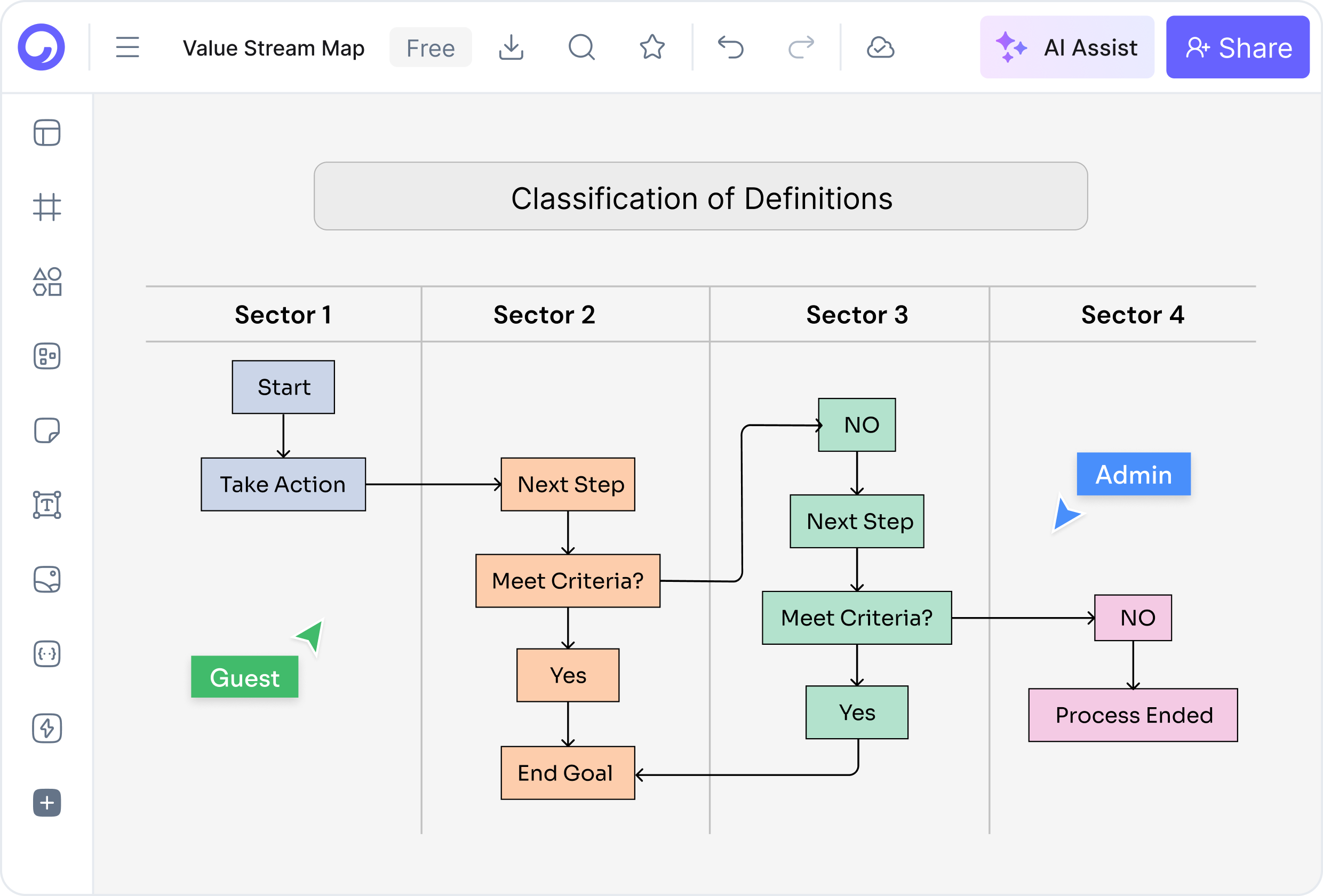Screen dimensions: 1323x896
Task: Click the Share button
Action: pos(1238,47)
